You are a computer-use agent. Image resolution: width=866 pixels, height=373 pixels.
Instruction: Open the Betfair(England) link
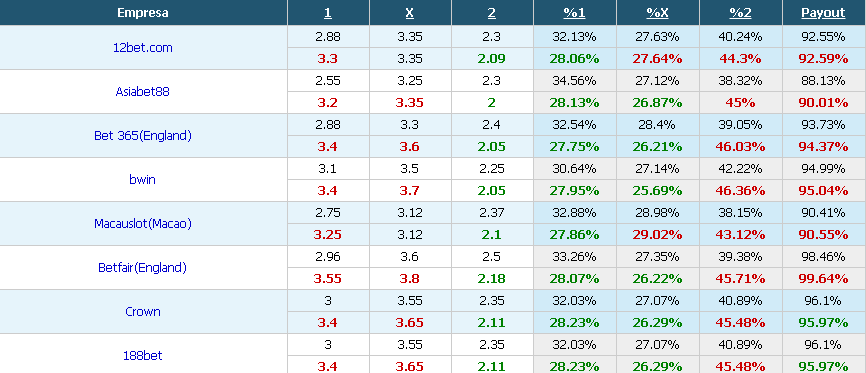pos(142,268)
